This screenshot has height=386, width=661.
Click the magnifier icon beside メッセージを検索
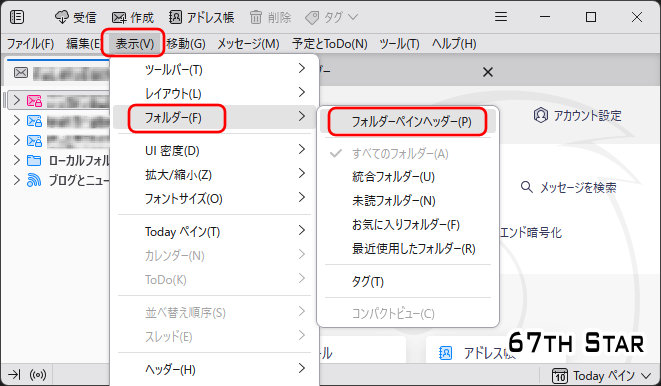pyautogui.click(x=527, y=187)
